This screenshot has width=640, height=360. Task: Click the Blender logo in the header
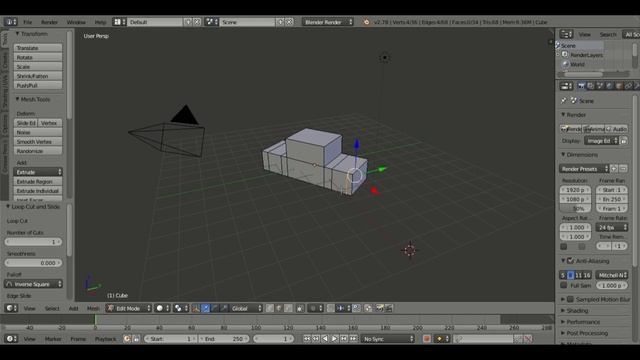point(366,22)
